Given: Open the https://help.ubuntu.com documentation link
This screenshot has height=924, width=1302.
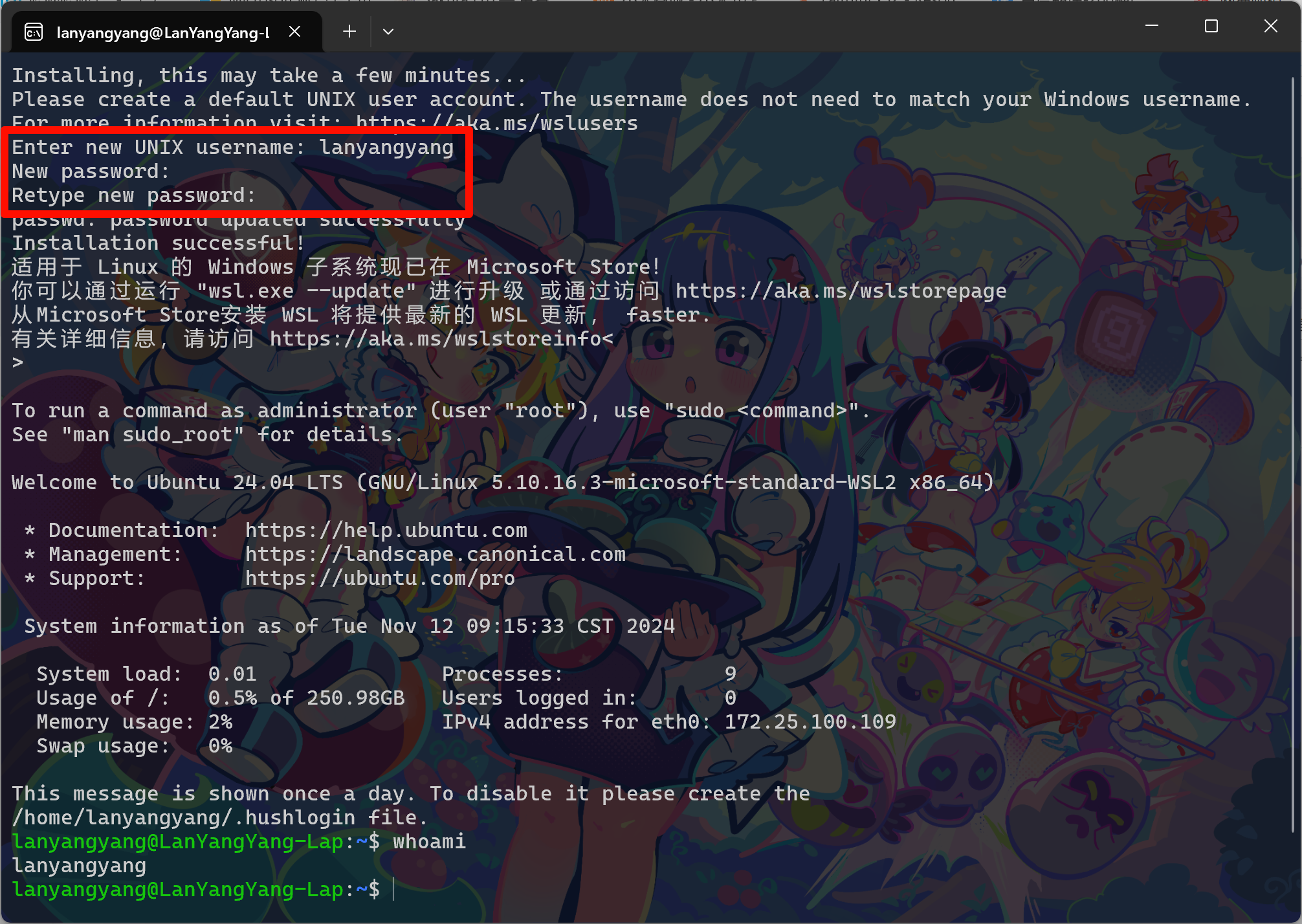Looking at the screenshot, I should [386, 531].
